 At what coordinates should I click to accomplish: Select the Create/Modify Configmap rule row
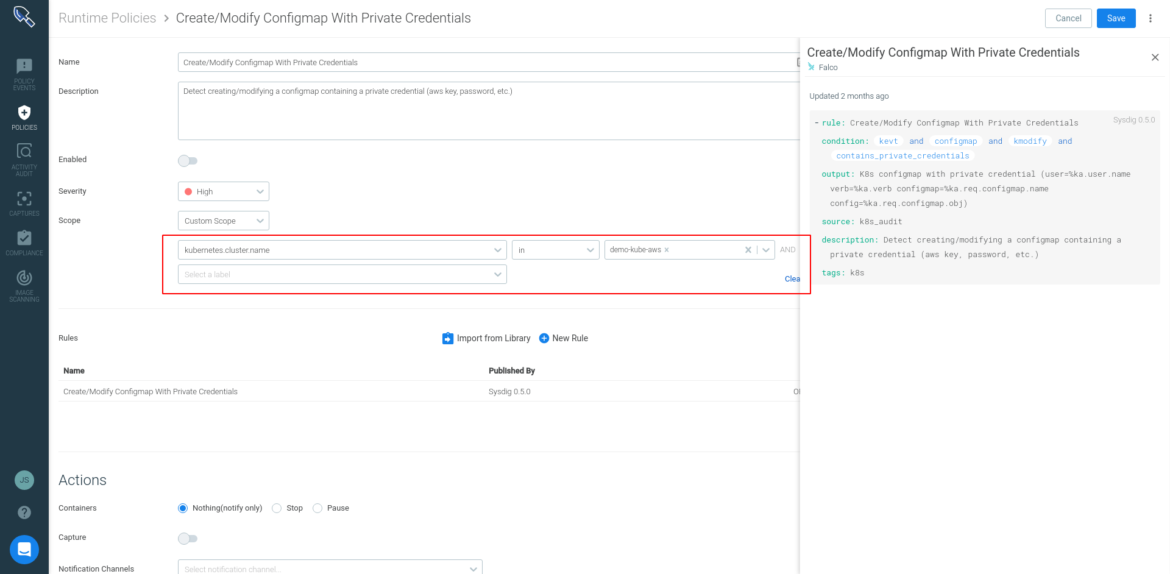pyautogui.click(x=429, y=391)
